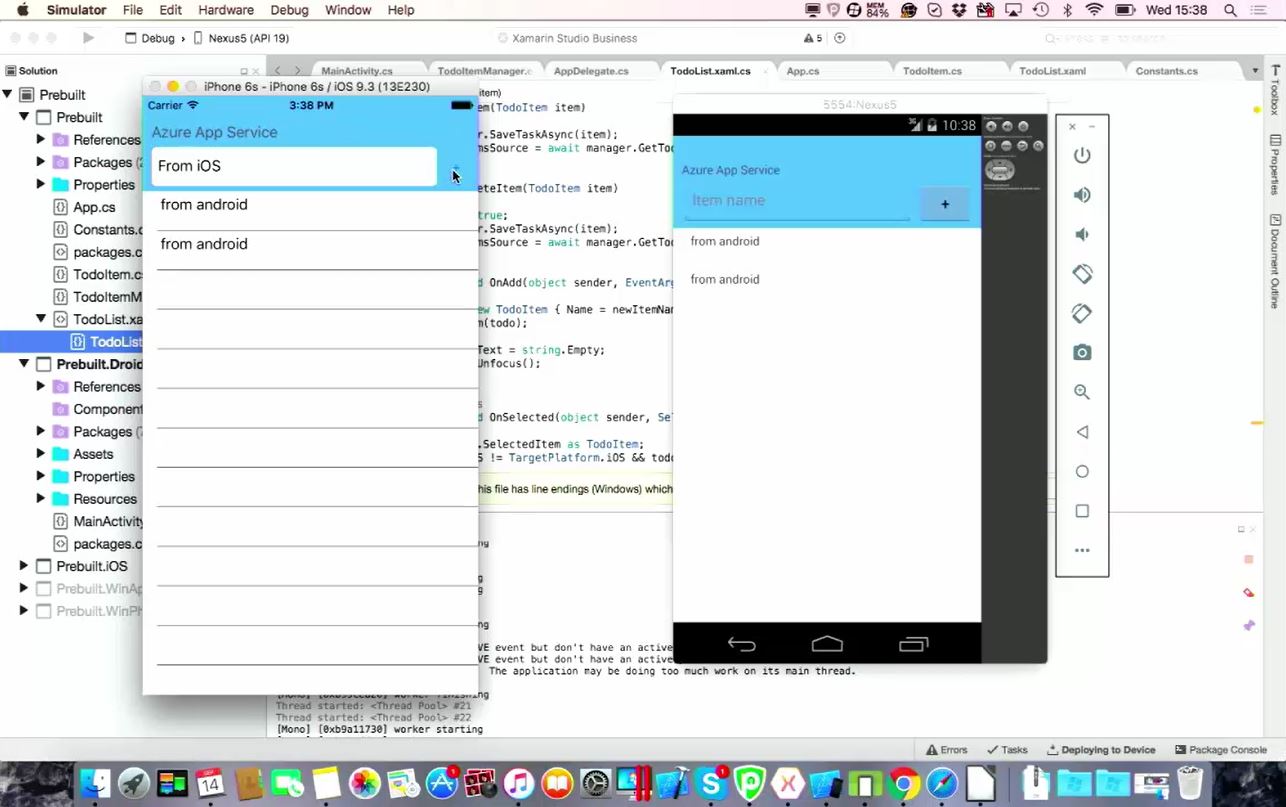Screen dimensions: 1286x807
Task: Click the + add button in iPhone simulator
Action: tap(457, 168)
